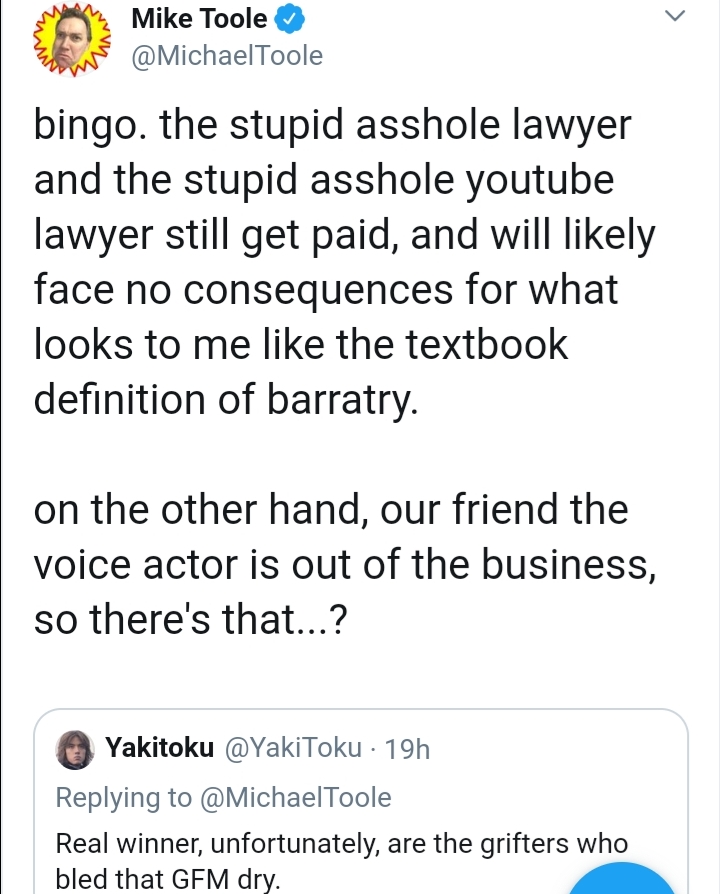Tap "bled that GFM dry." line
This screenshot has height=894, width=720.
coord(168,879)
